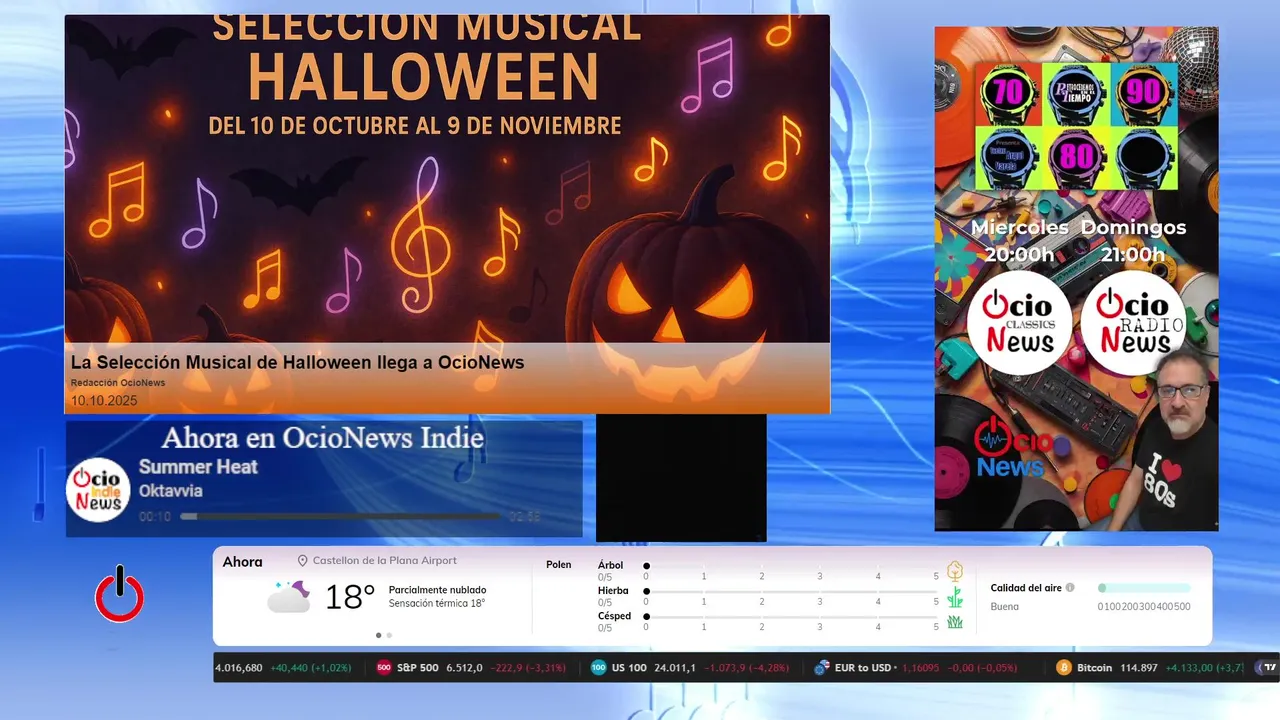Click the Árbol pollen level slider
1280x720 pixels.
(791, 566)
